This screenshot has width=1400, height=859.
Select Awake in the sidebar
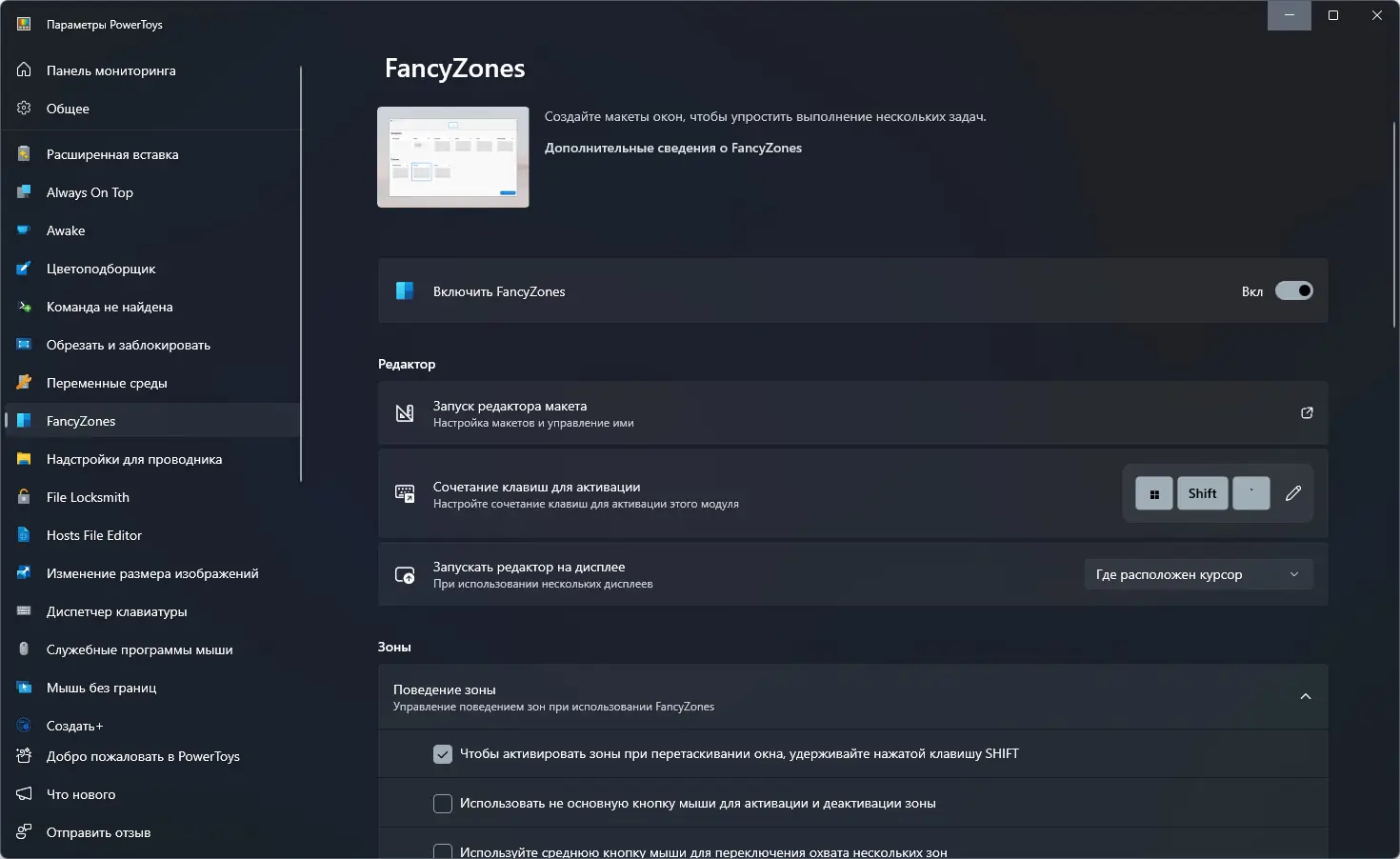pos(152,230)
